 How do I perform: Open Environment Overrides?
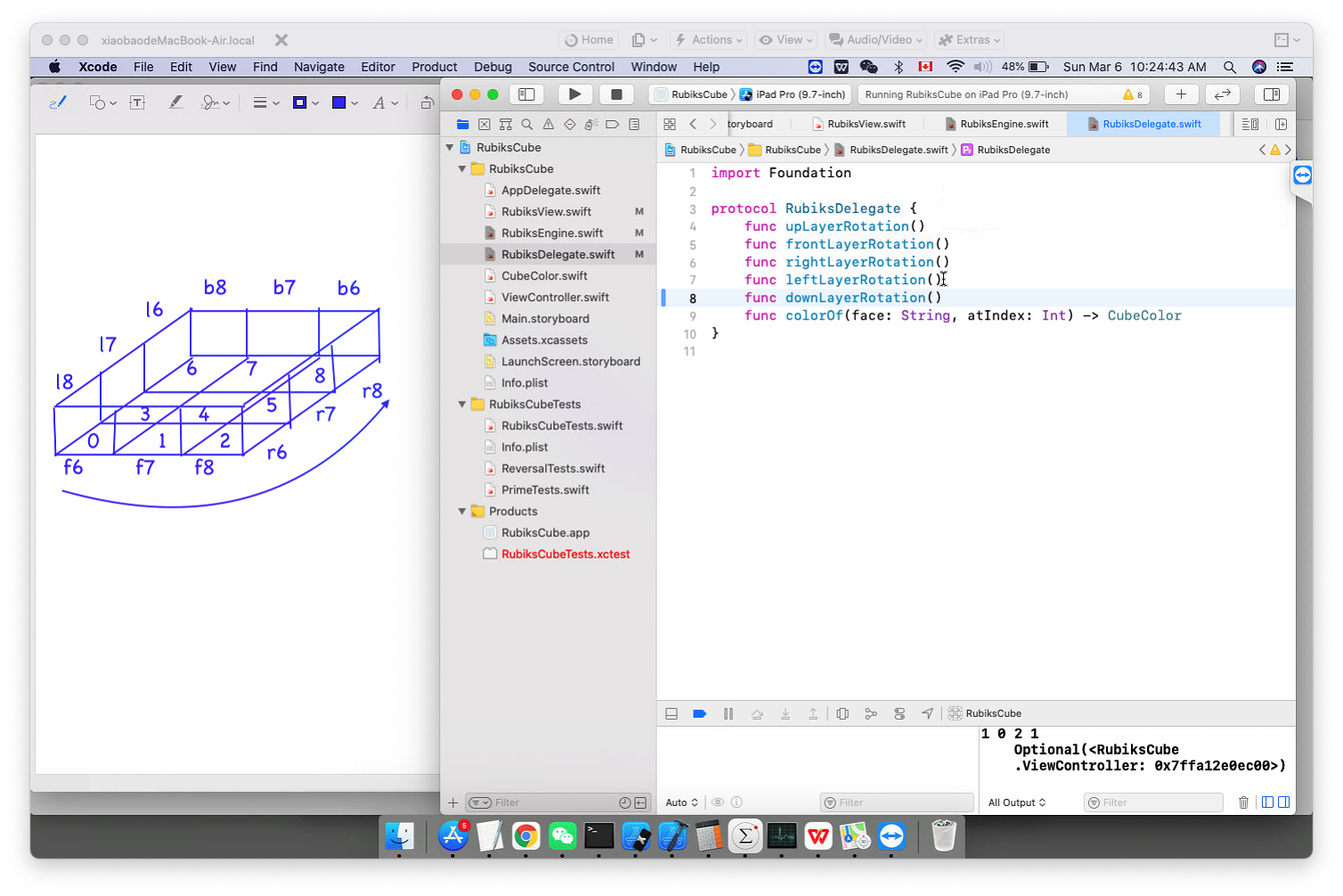pyautogui.click(x=899, y=713)
